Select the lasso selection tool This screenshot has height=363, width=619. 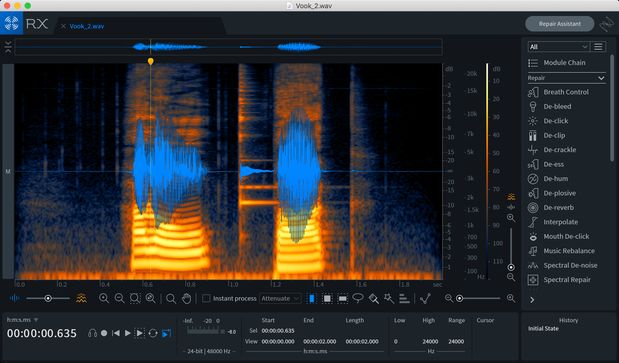(358, 298)
